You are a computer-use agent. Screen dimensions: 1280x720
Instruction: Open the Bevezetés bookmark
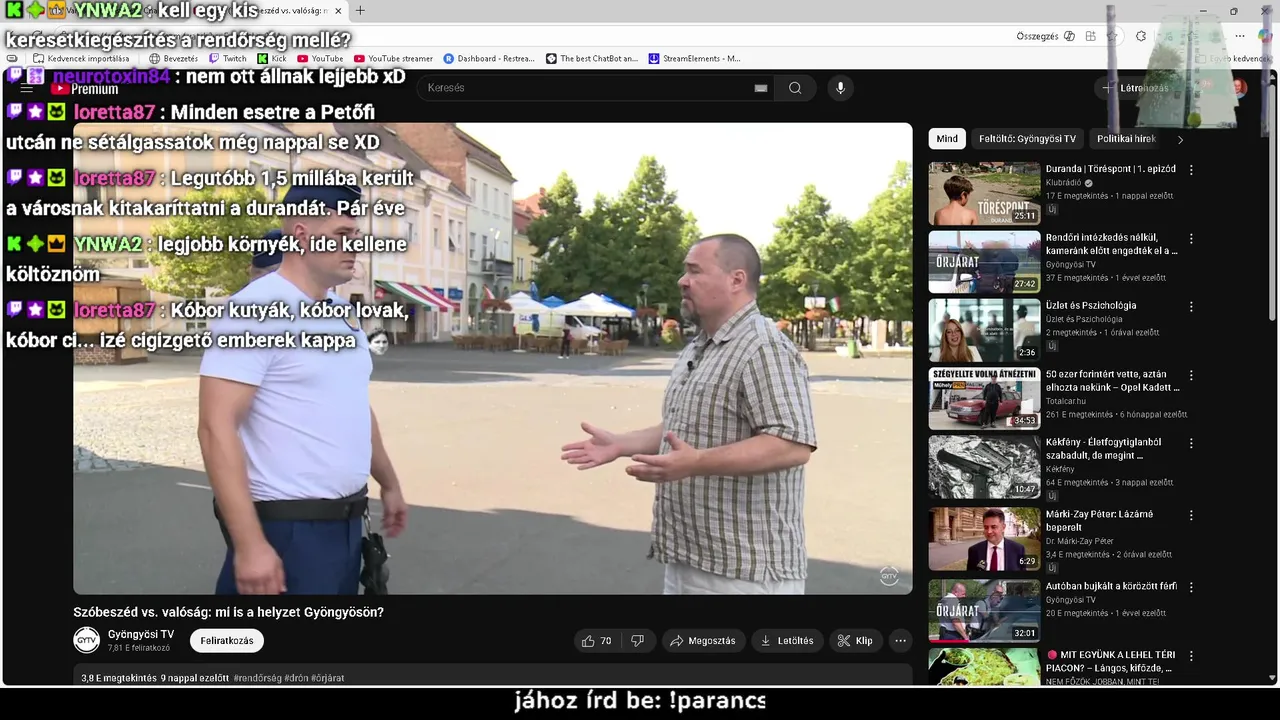pos(174,59)
